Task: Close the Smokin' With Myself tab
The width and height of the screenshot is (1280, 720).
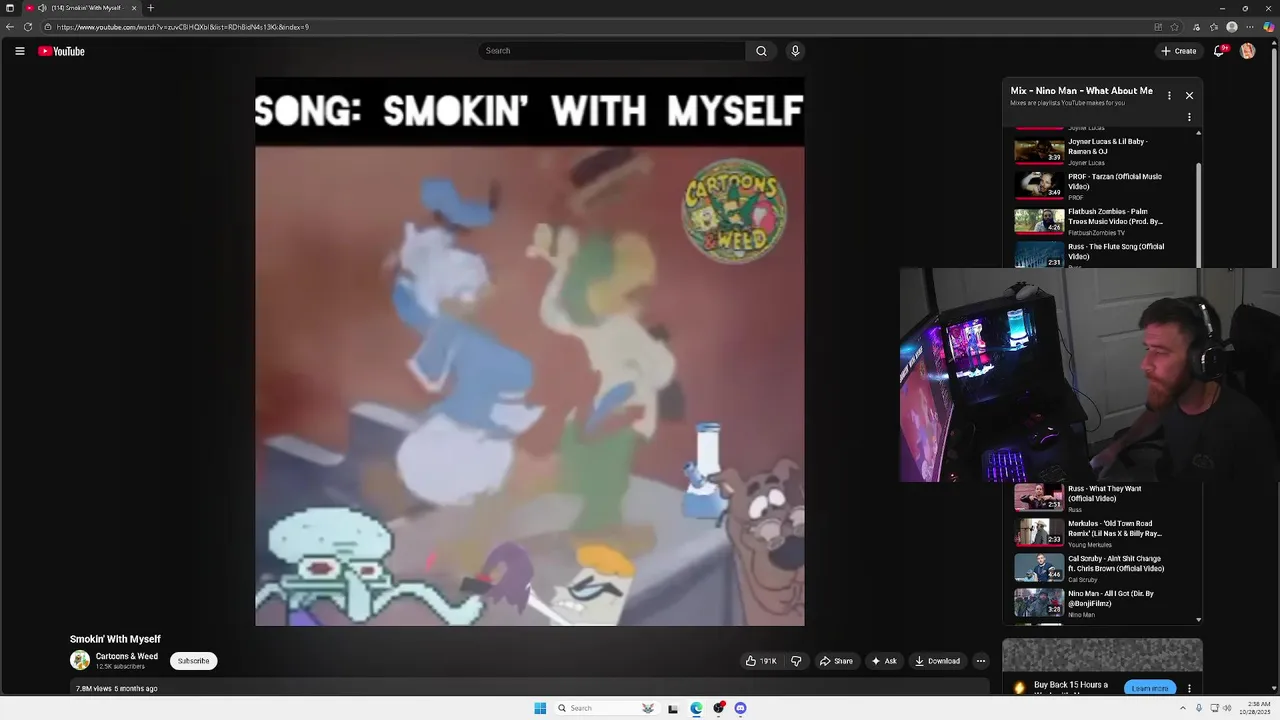Action: (134, 8)
